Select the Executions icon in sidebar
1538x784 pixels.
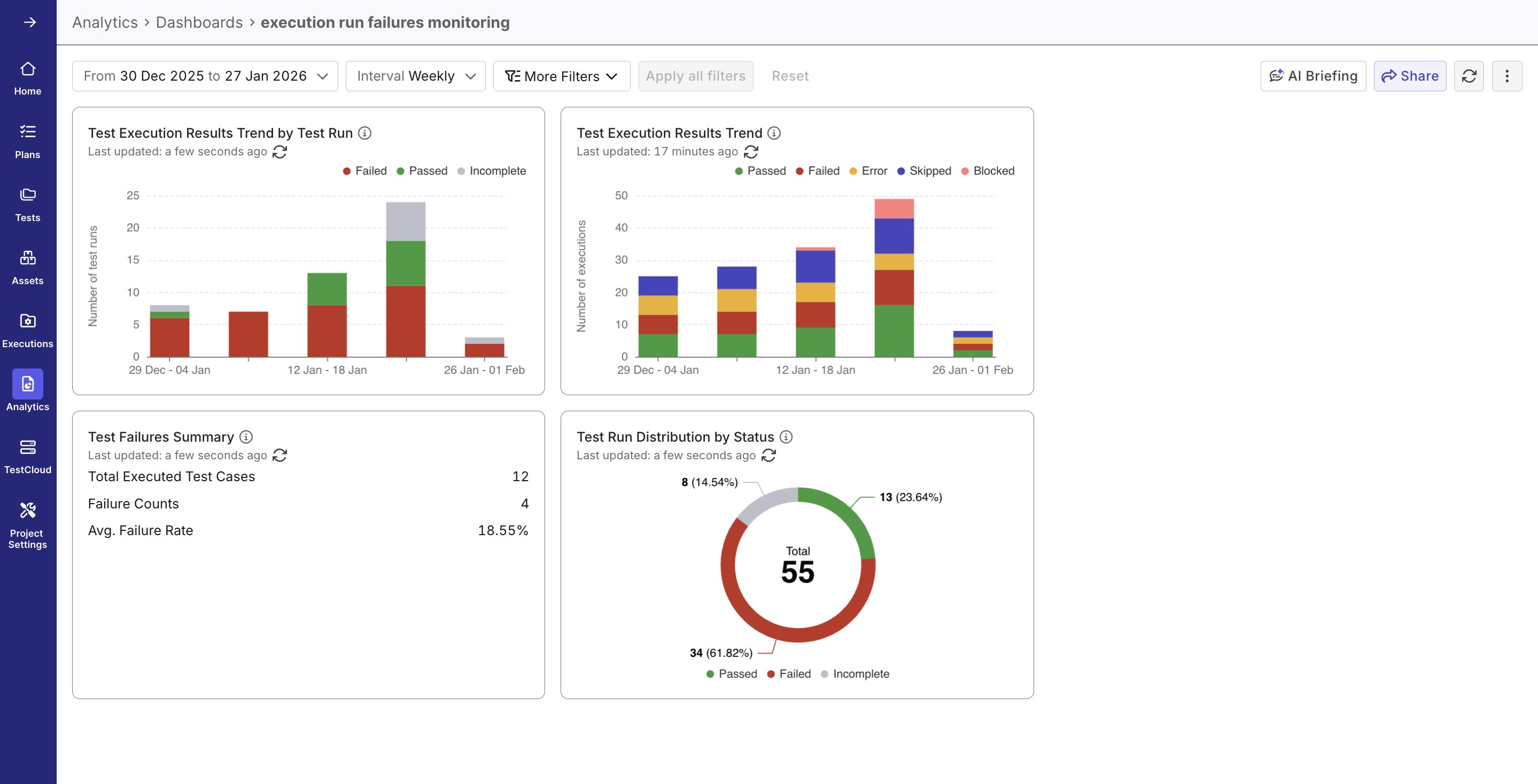tap(27, 327)
